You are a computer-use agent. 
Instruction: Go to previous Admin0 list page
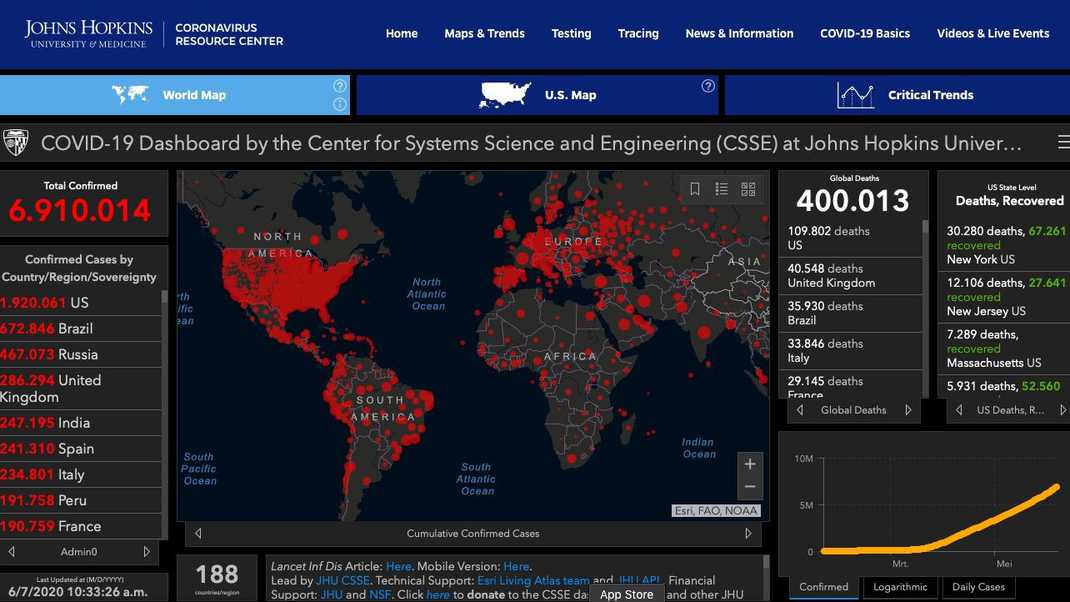pos(12,551)
